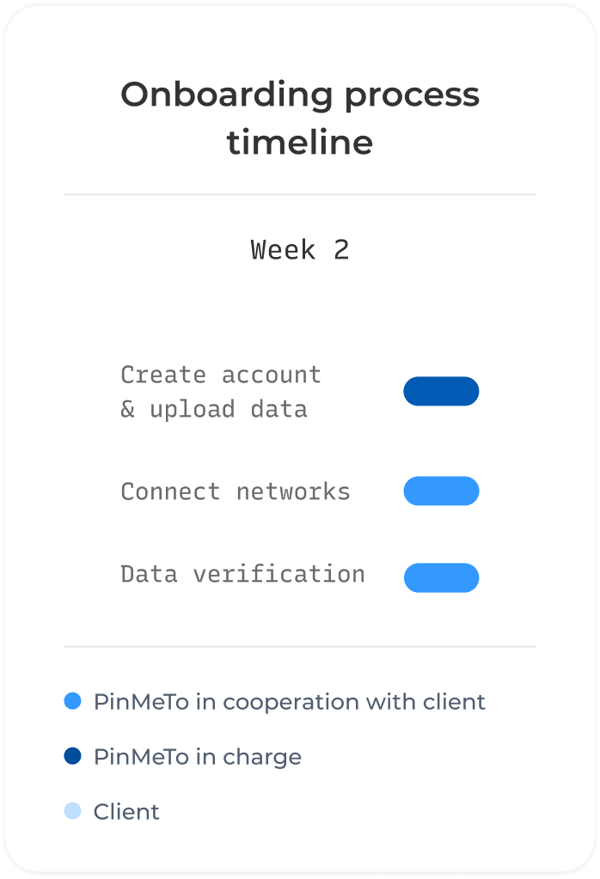Screen dimensions: 600x879
Task: Click 'PinMeTo in cooperation with client' legend text
Action: point(289,702)
